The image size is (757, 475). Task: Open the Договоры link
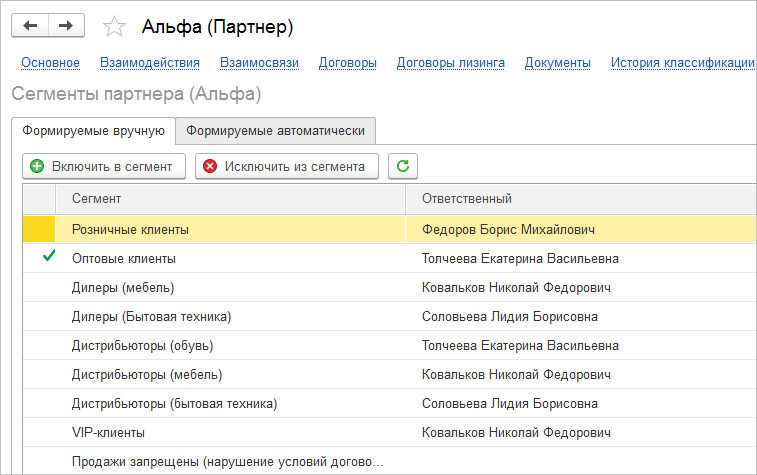[347, 63]
